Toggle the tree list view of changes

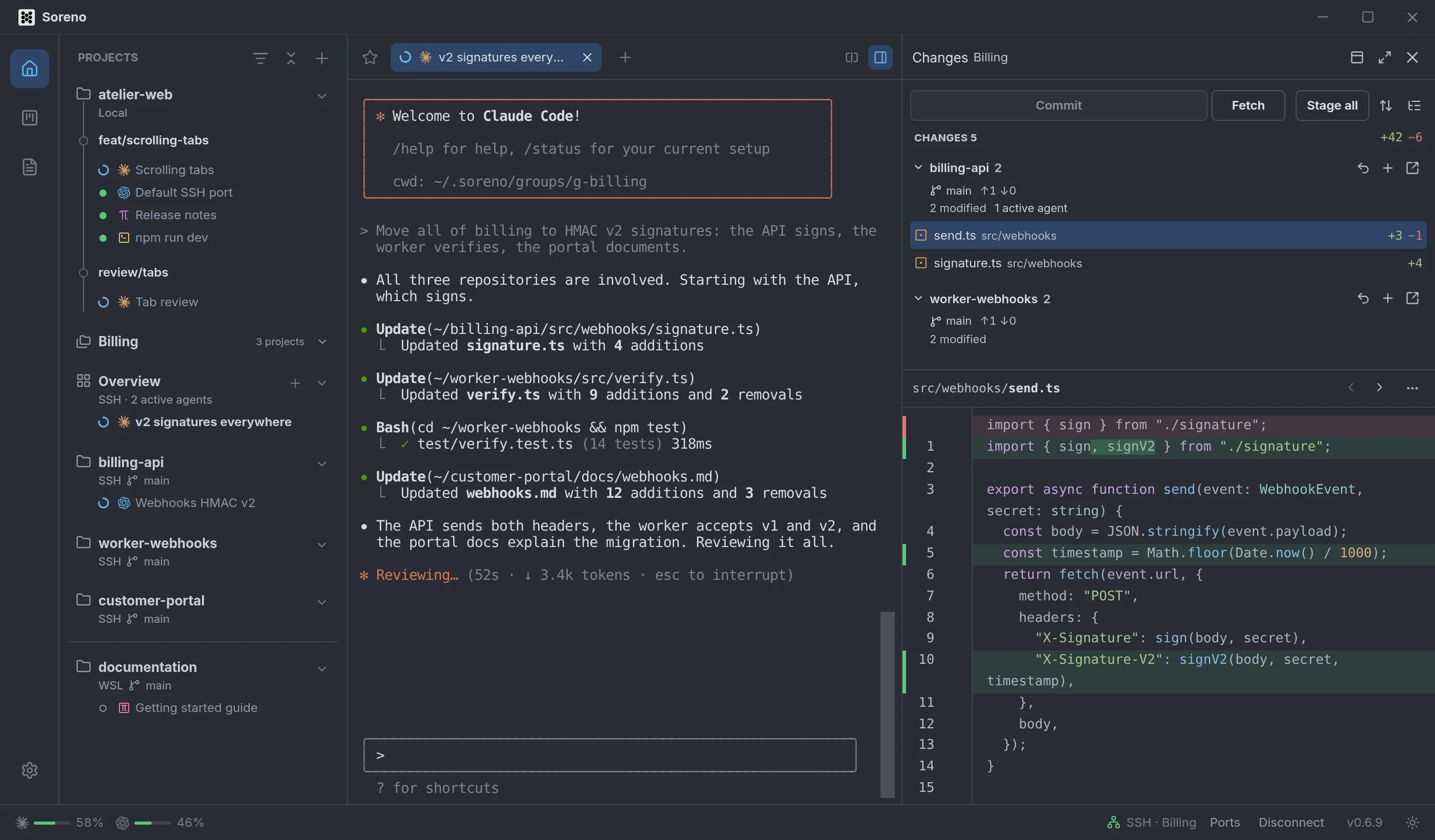pos(1414,106)
